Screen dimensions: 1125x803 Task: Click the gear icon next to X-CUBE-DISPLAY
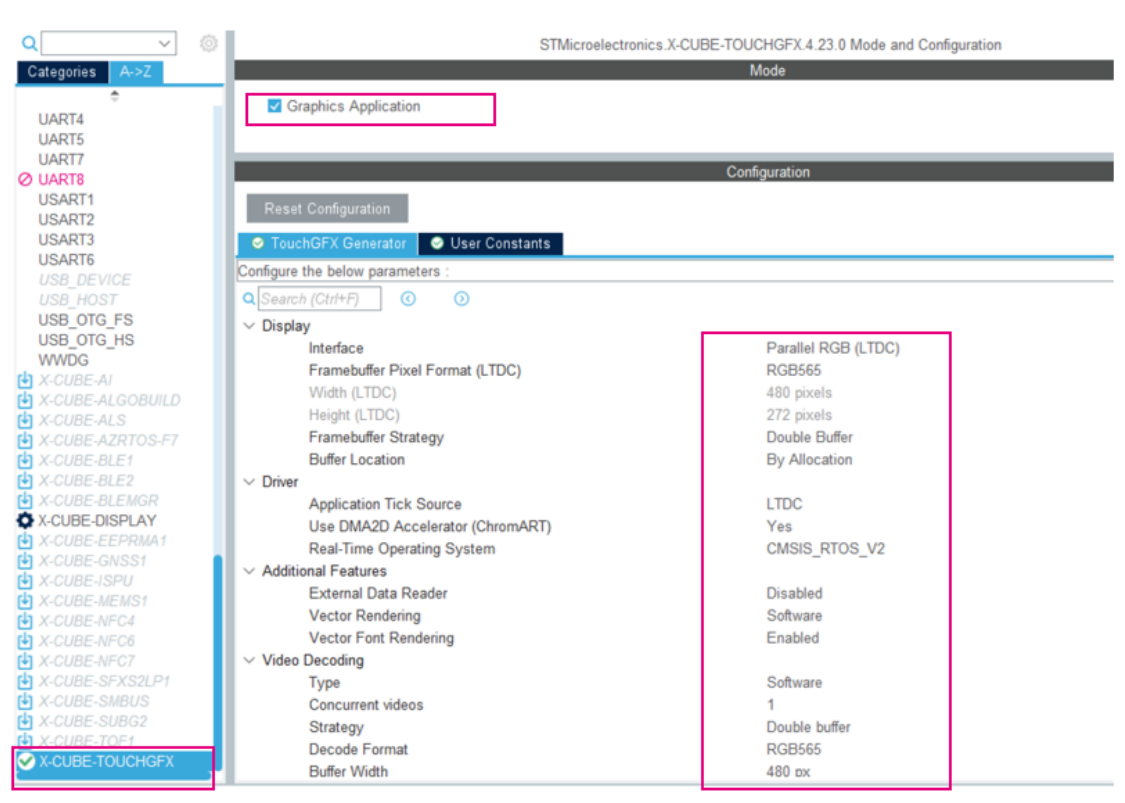coord(25,521)
